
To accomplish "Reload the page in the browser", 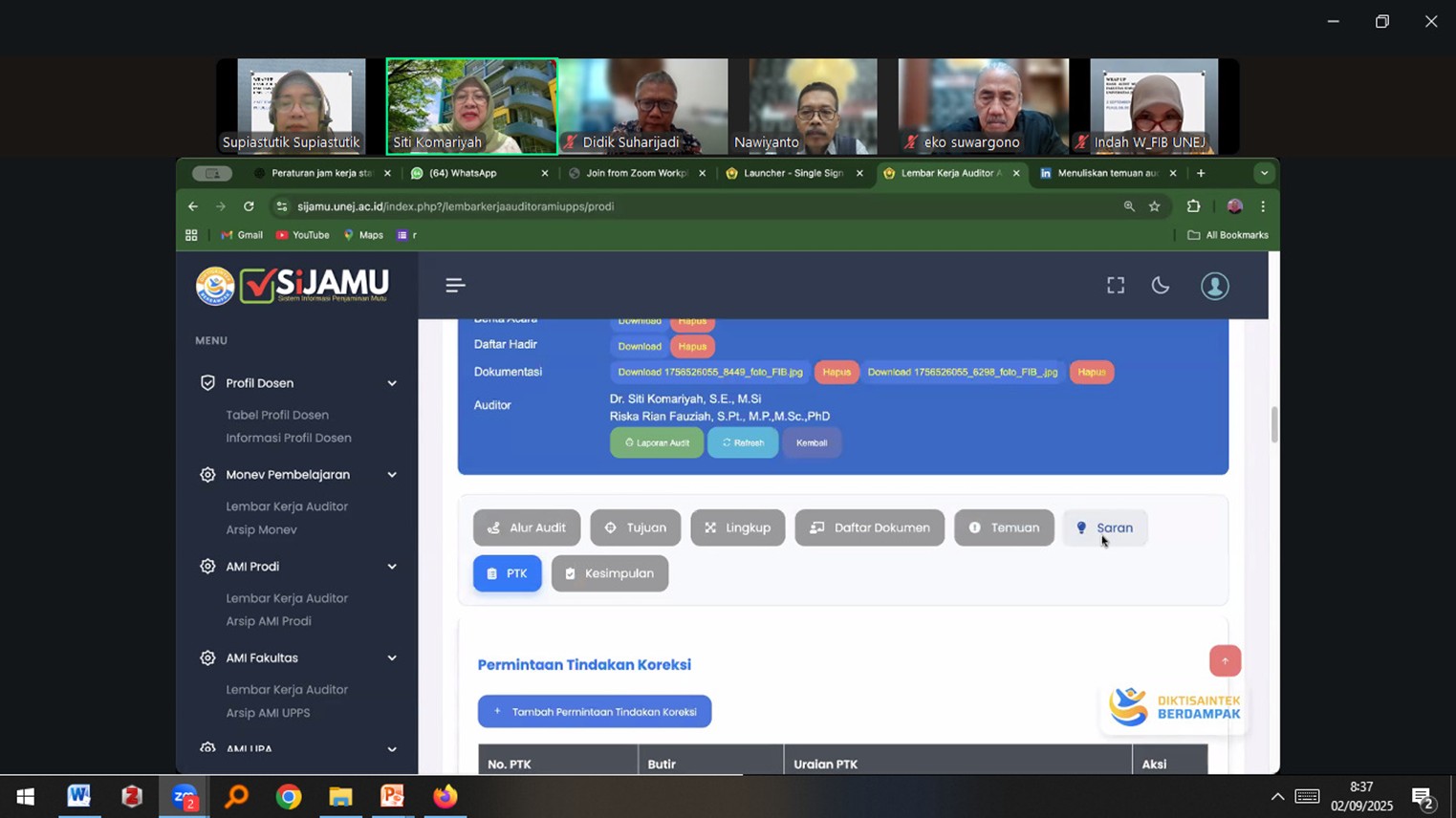I will click(249, 206).
